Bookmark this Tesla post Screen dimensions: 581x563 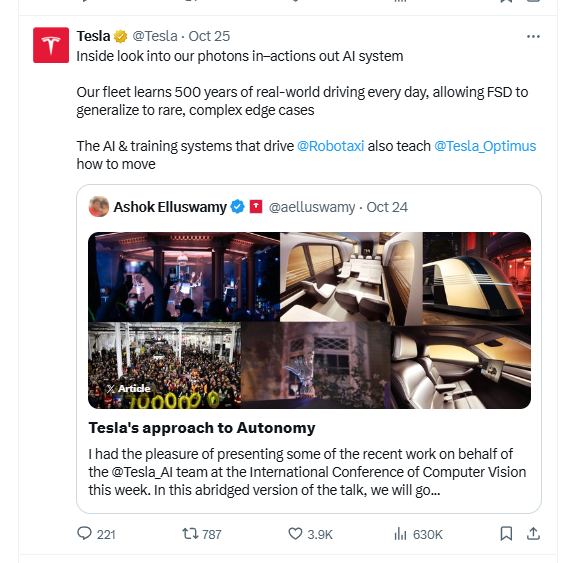[506, 534]
